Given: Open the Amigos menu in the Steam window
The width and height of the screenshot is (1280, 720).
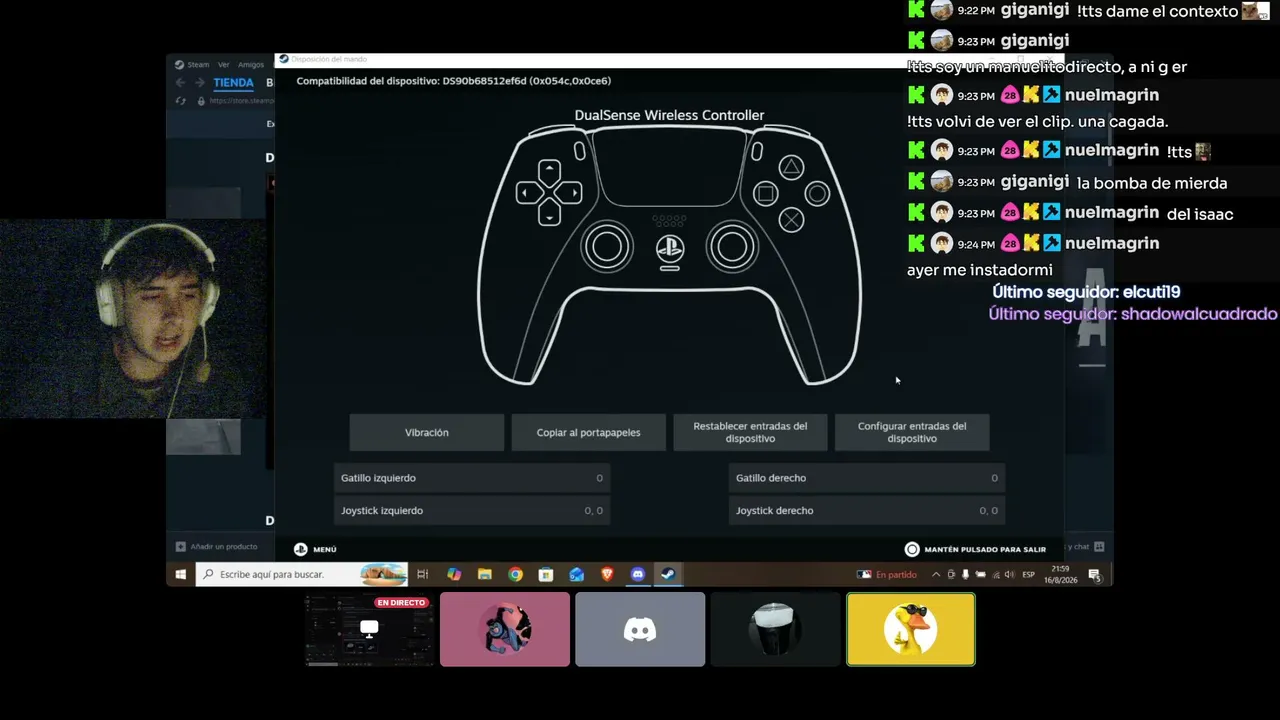Looking at the screenshot, I should pos(251,65).
